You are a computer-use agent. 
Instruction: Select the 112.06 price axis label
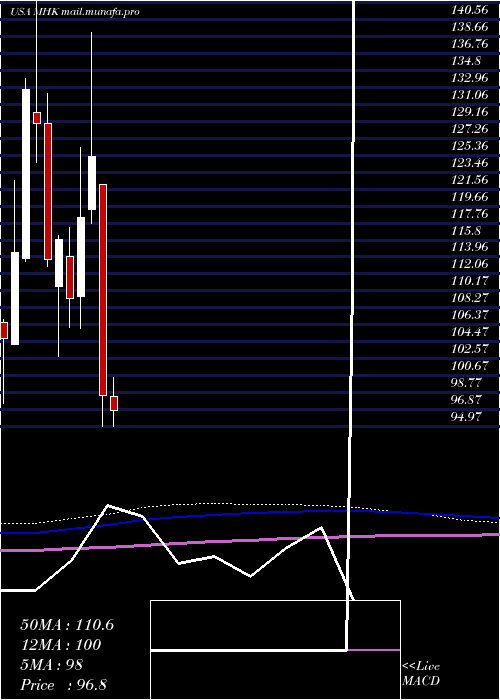click(x=469, y=264)
